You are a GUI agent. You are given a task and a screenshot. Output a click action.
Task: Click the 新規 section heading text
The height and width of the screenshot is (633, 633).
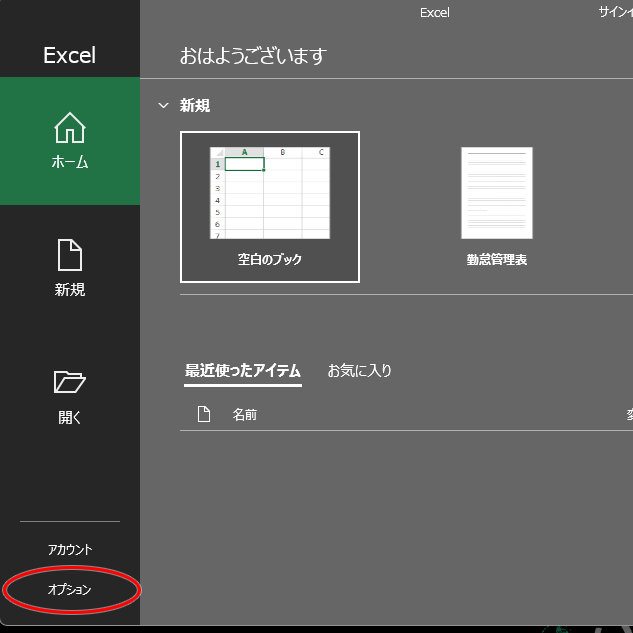pos(195,106)
